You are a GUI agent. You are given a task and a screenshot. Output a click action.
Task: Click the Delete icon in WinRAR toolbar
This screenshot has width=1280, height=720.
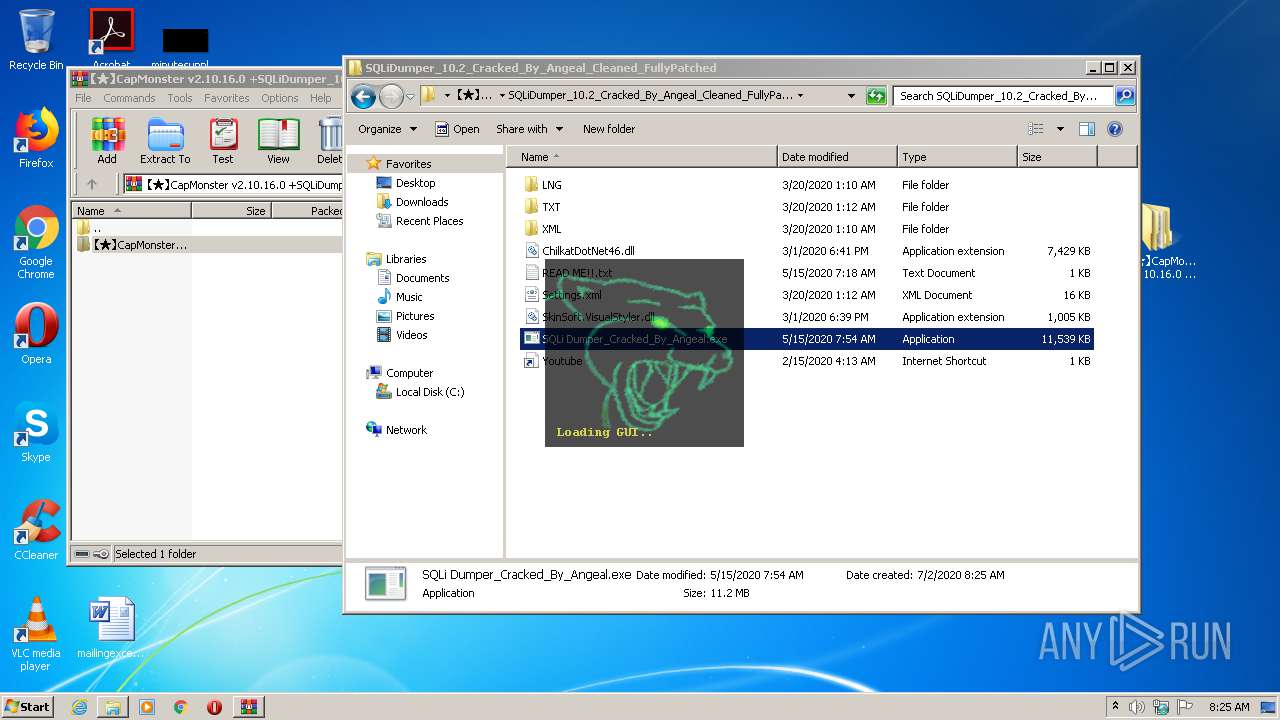point(329,141)
